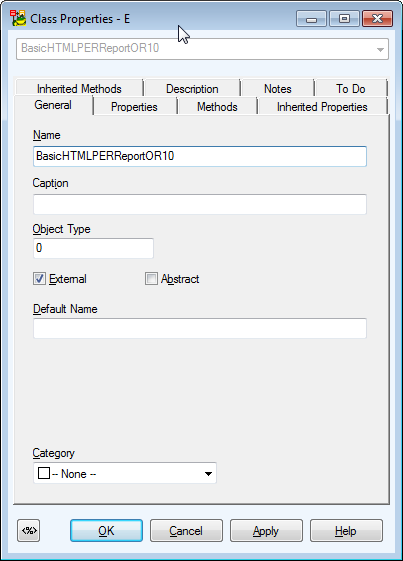Toggle the External checkbox
The image size is (403, 561).
(x=39, y=279)
